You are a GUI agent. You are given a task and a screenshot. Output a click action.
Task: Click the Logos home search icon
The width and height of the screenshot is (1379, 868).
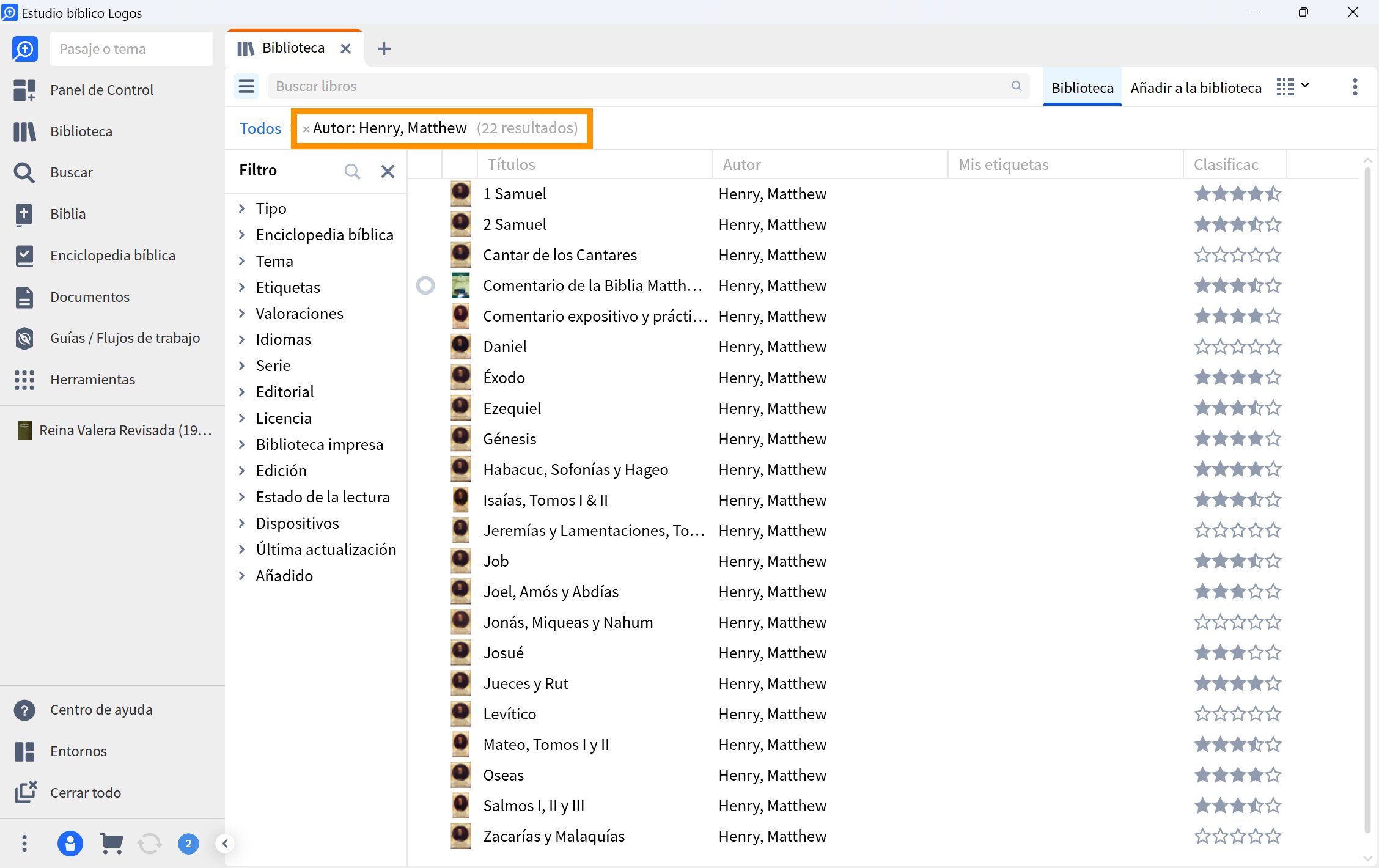pos(24,49)
